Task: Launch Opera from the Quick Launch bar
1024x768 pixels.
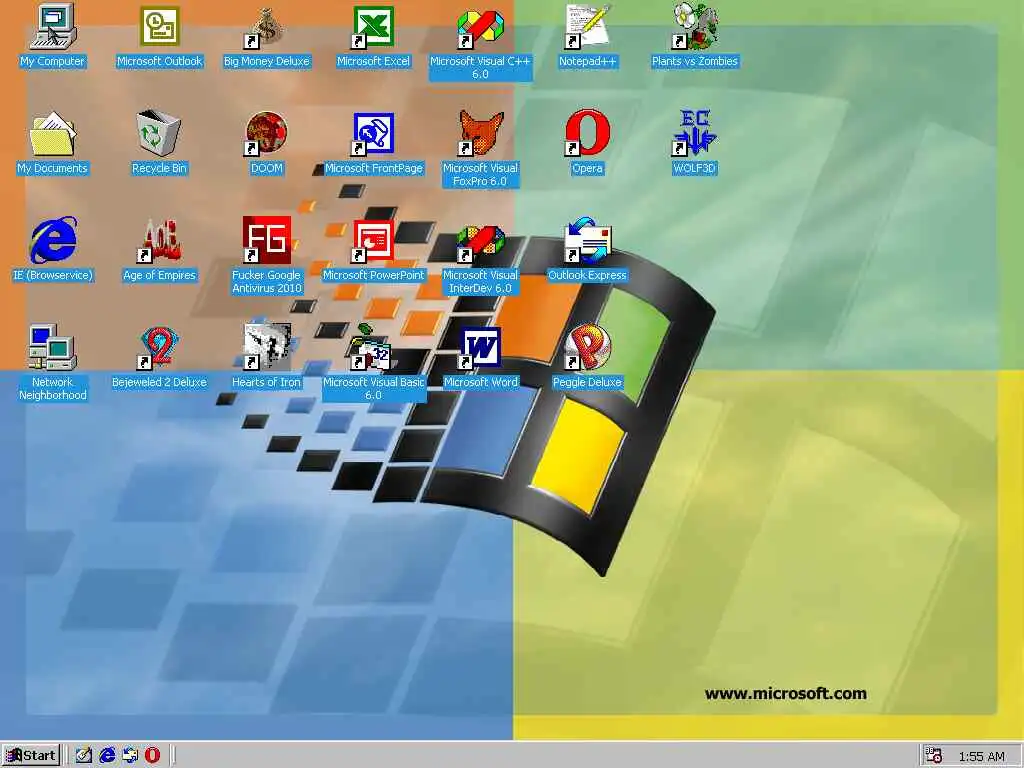Action: [x=152, y=756]
